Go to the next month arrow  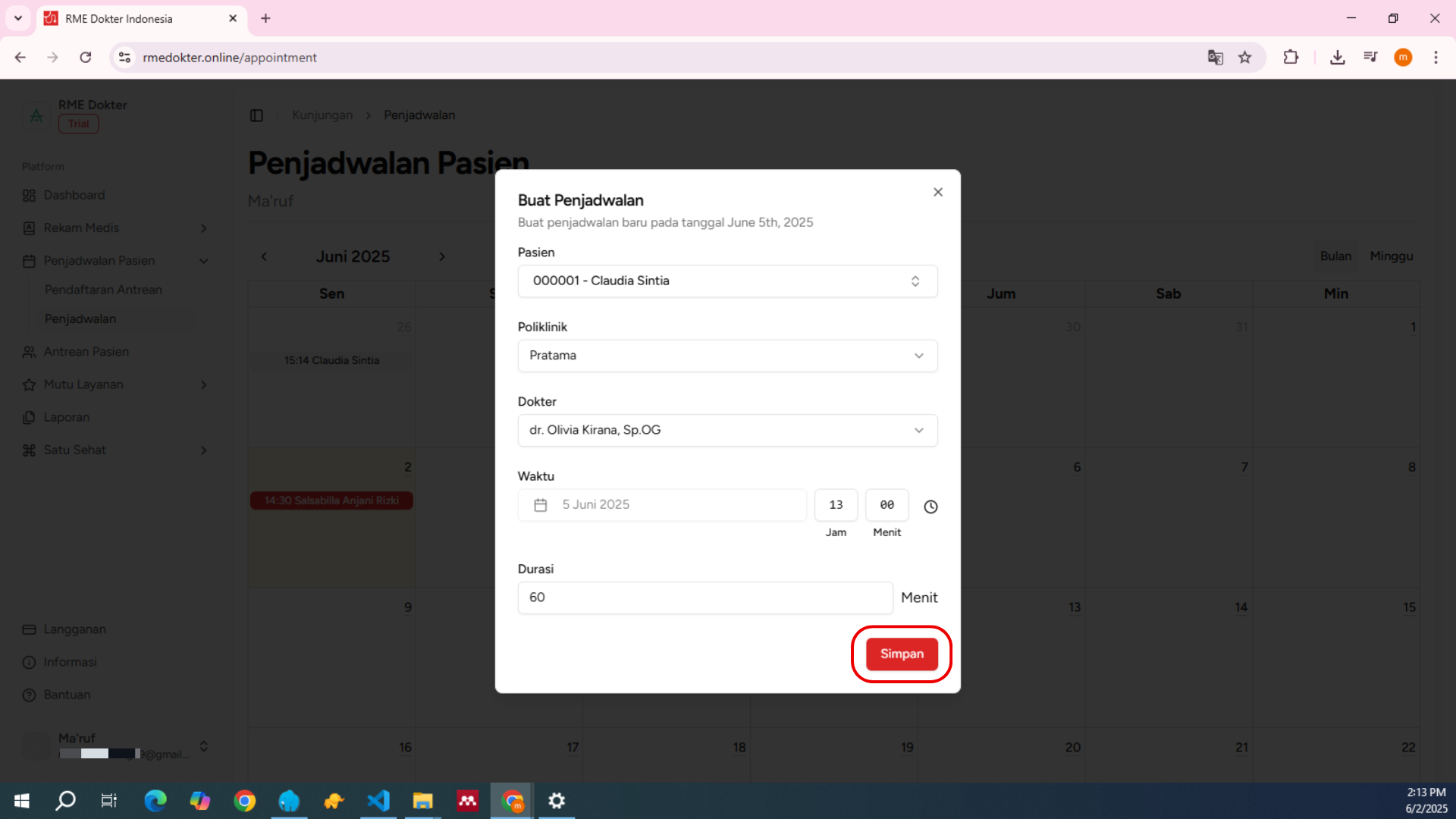click(x=441, y=256)
